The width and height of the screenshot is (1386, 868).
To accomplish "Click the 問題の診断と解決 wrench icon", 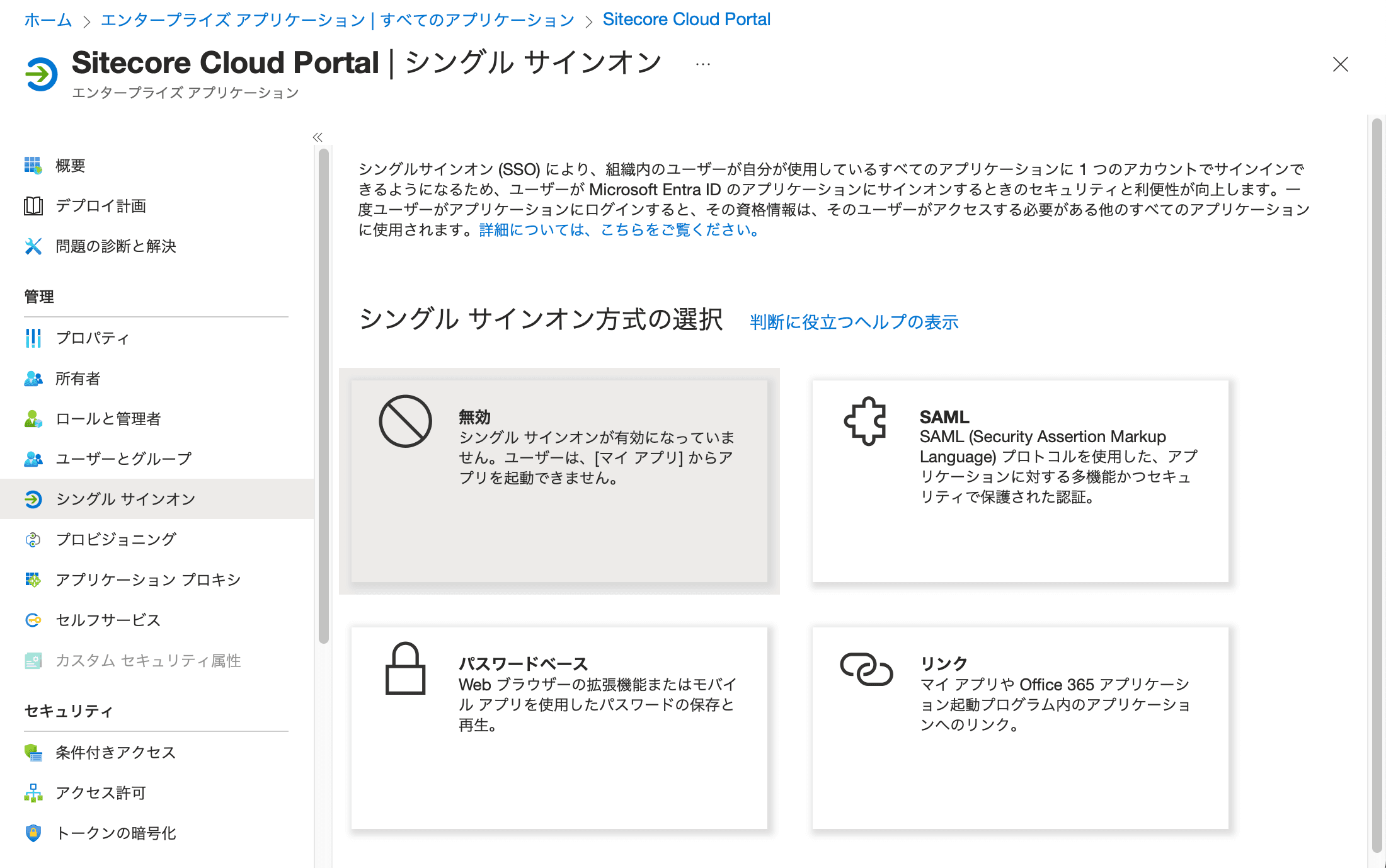I will (x=33, y=246).
